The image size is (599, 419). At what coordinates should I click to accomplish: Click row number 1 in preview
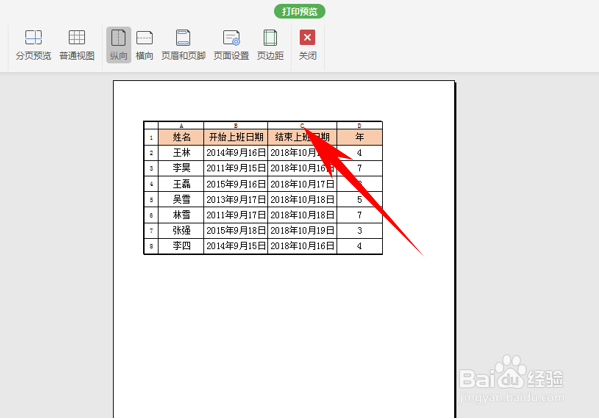[151, 138]
